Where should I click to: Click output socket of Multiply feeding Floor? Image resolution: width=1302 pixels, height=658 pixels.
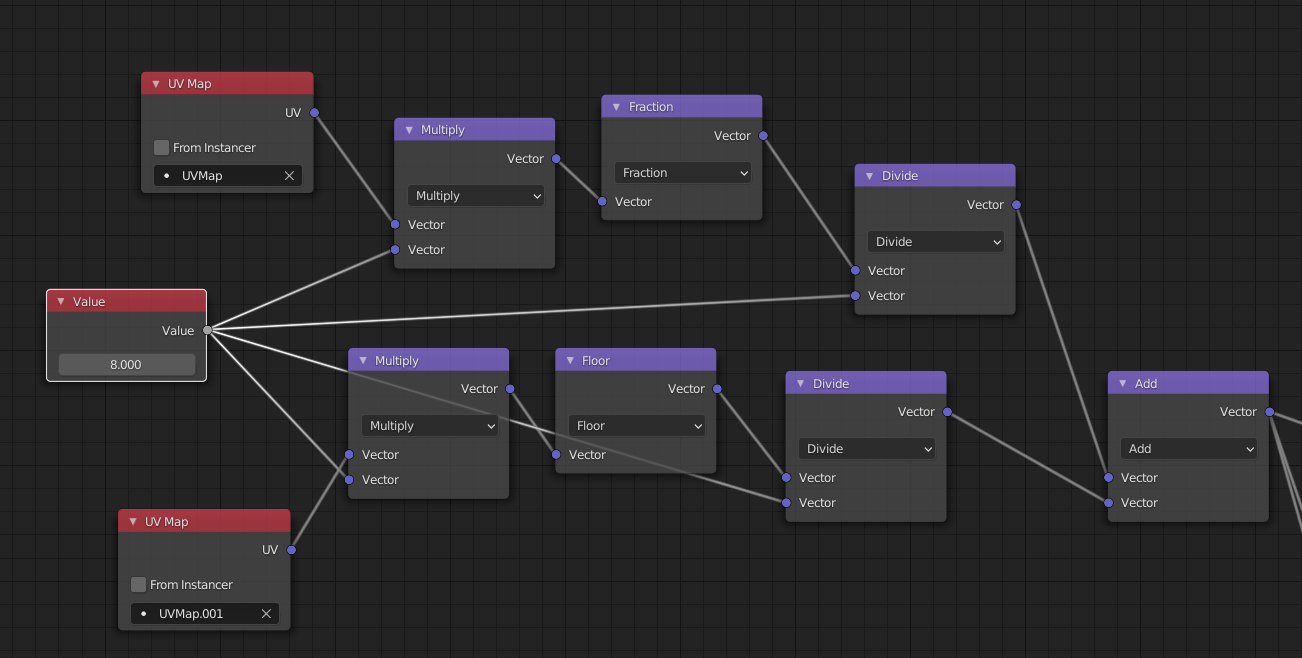point(510,389)
